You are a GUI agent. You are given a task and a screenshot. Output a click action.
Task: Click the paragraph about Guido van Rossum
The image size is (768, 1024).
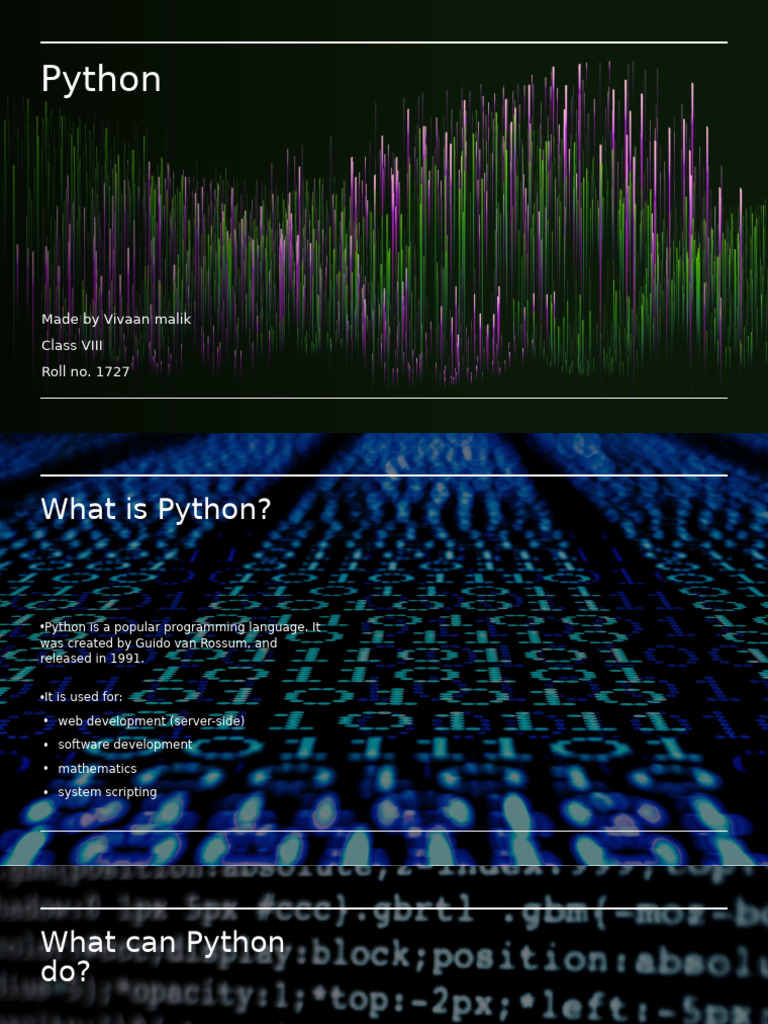coord(180,643)
